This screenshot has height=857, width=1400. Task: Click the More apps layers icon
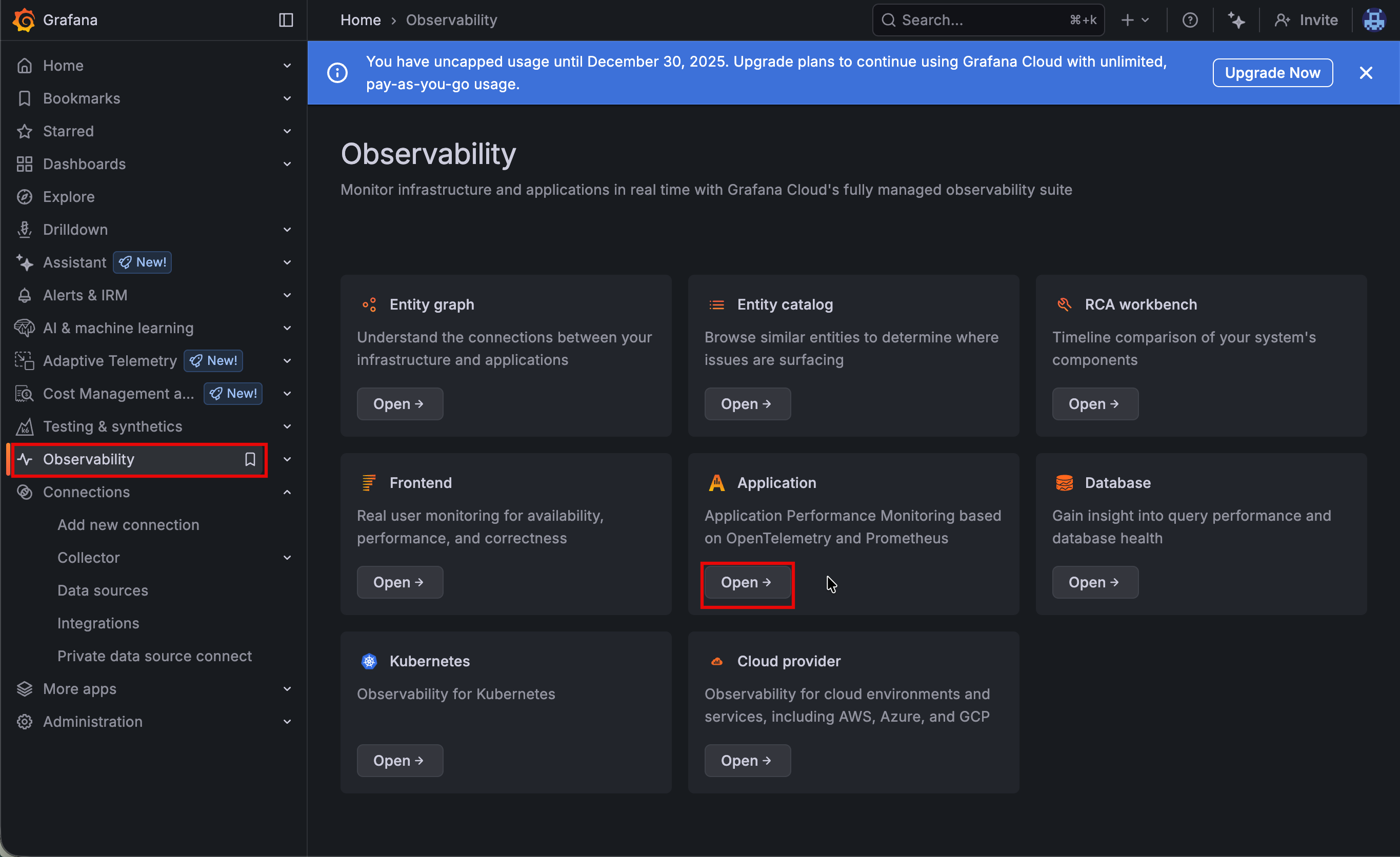click(25, 689)
